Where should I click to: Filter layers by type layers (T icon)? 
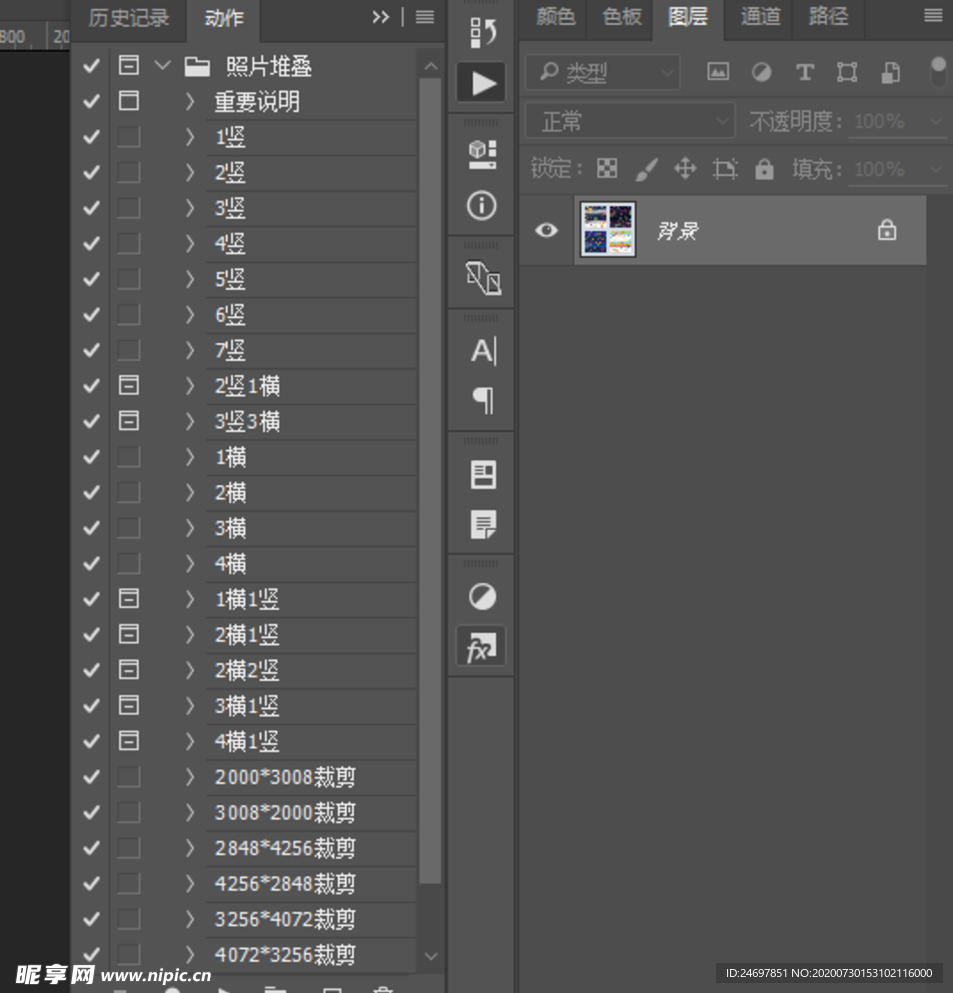point(804,72)
